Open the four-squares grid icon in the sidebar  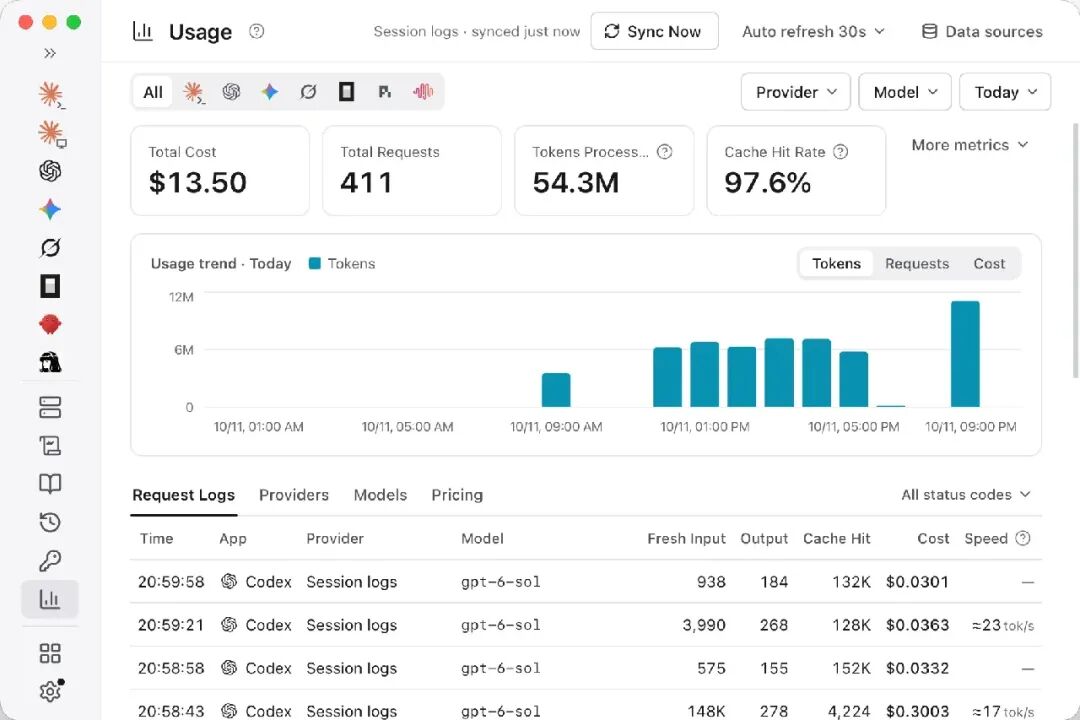pyautogui.click(x=50, y=653)
